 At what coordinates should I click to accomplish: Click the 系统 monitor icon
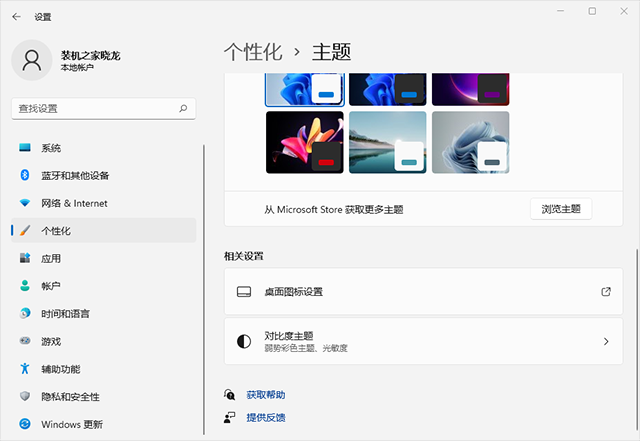coord(25,147)
